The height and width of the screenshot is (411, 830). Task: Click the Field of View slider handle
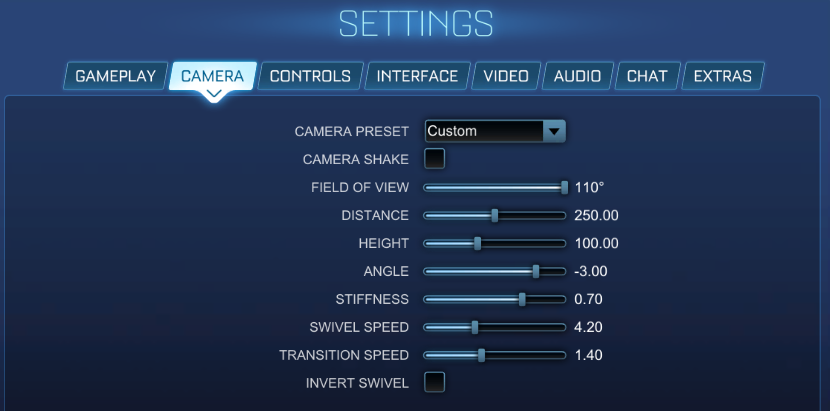click(x=564, y=187)
